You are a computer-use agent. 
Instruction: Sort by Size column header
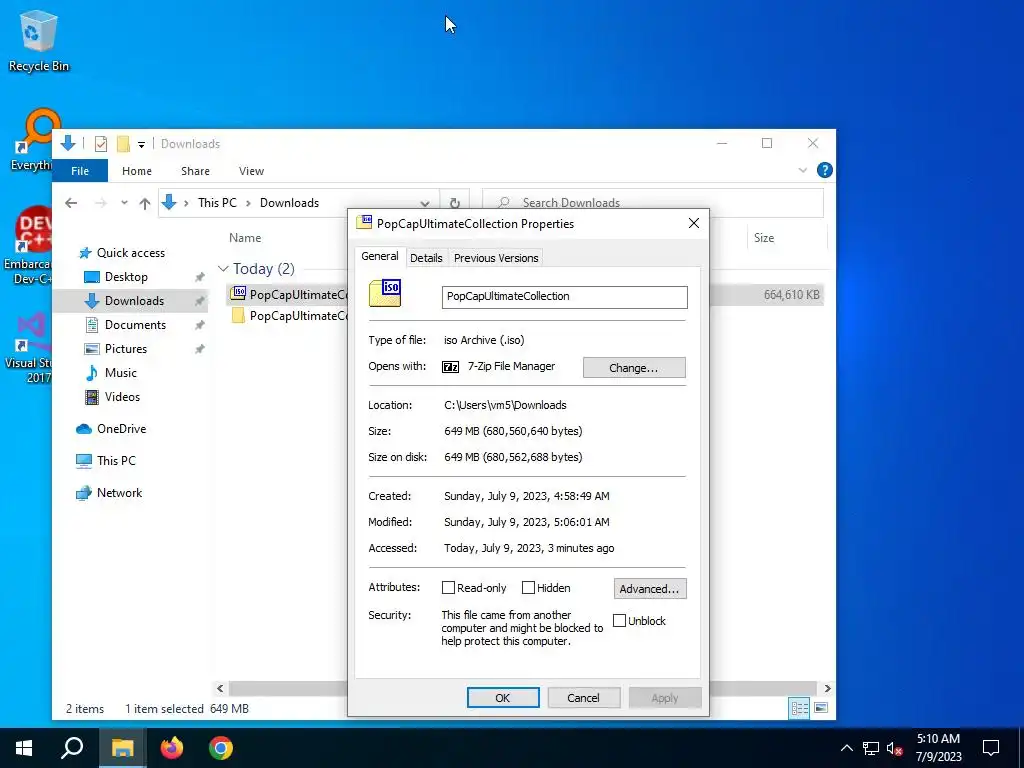click(x=764, y=238)
